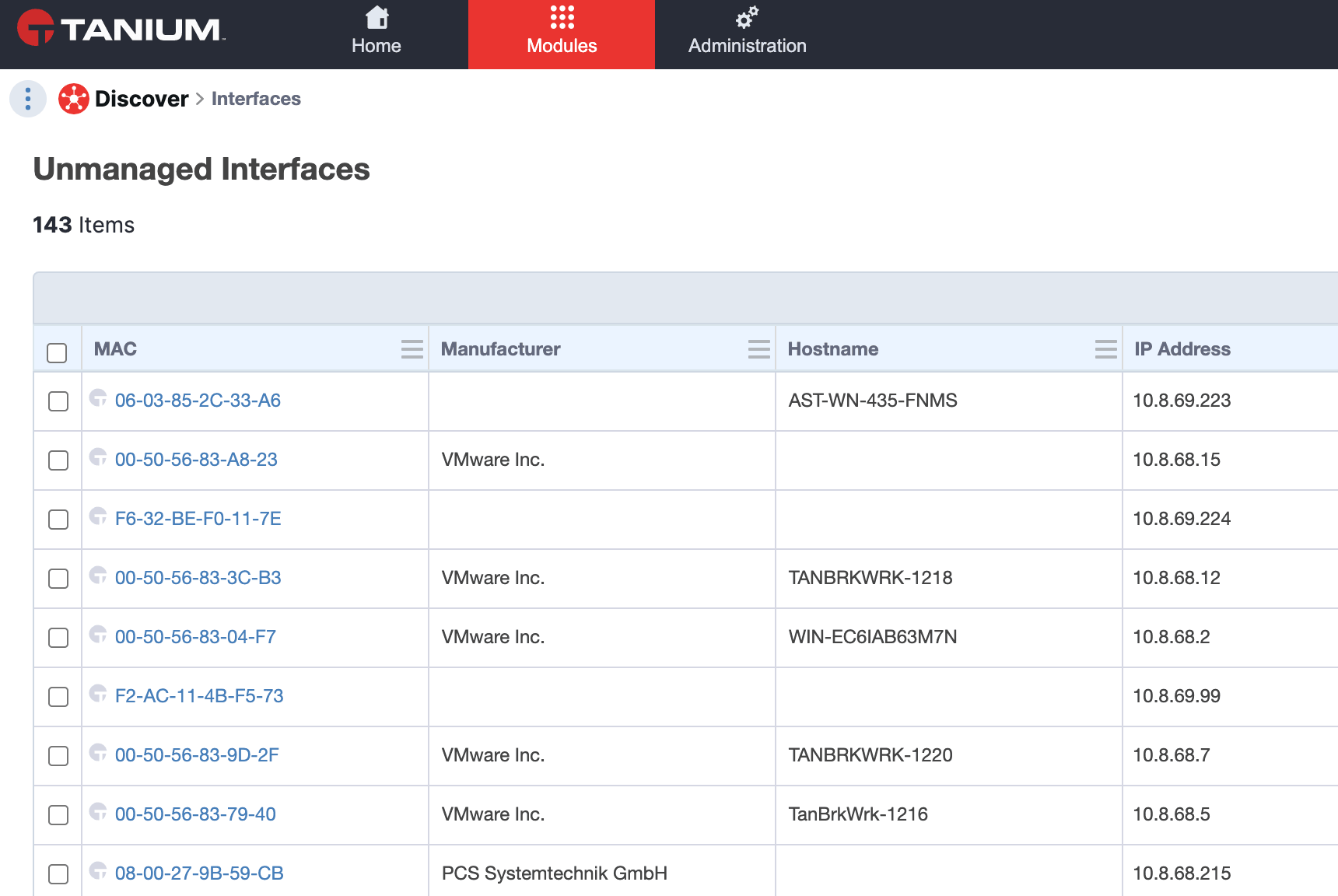This screenshot has width=1338, height=896.
Task: Sort by IP Address column header
Action: pos(1182,349)
